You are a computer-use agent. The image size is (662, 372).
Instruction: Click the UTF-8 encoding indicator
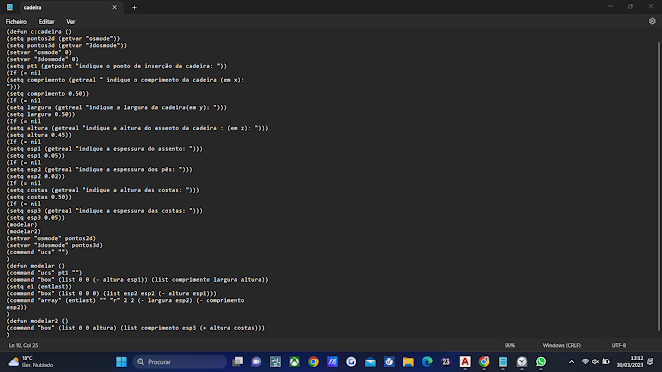619,345
